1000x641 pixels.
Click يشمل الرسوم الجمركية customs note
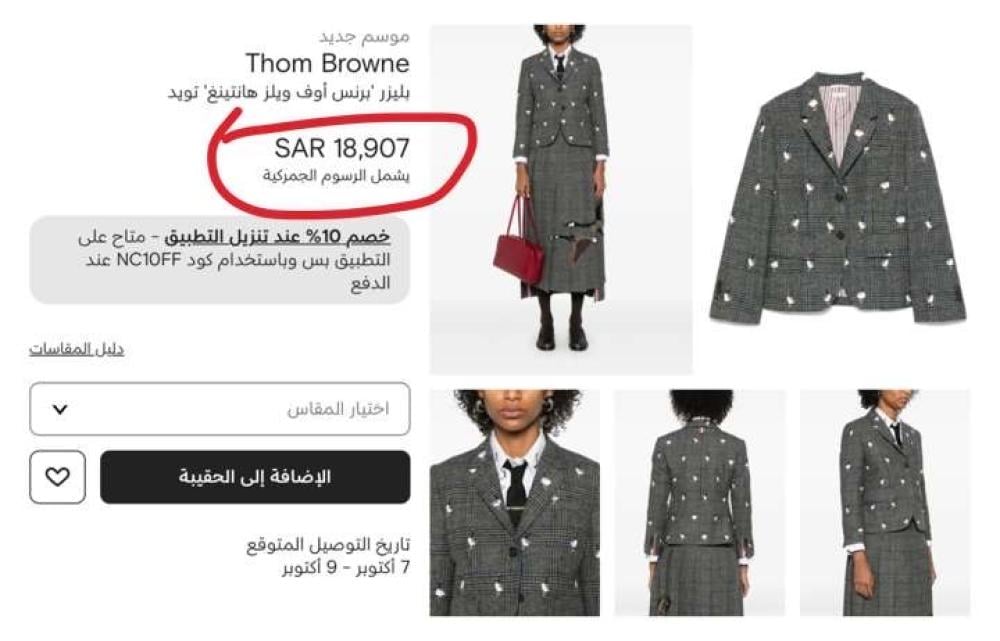coord(336,175)
